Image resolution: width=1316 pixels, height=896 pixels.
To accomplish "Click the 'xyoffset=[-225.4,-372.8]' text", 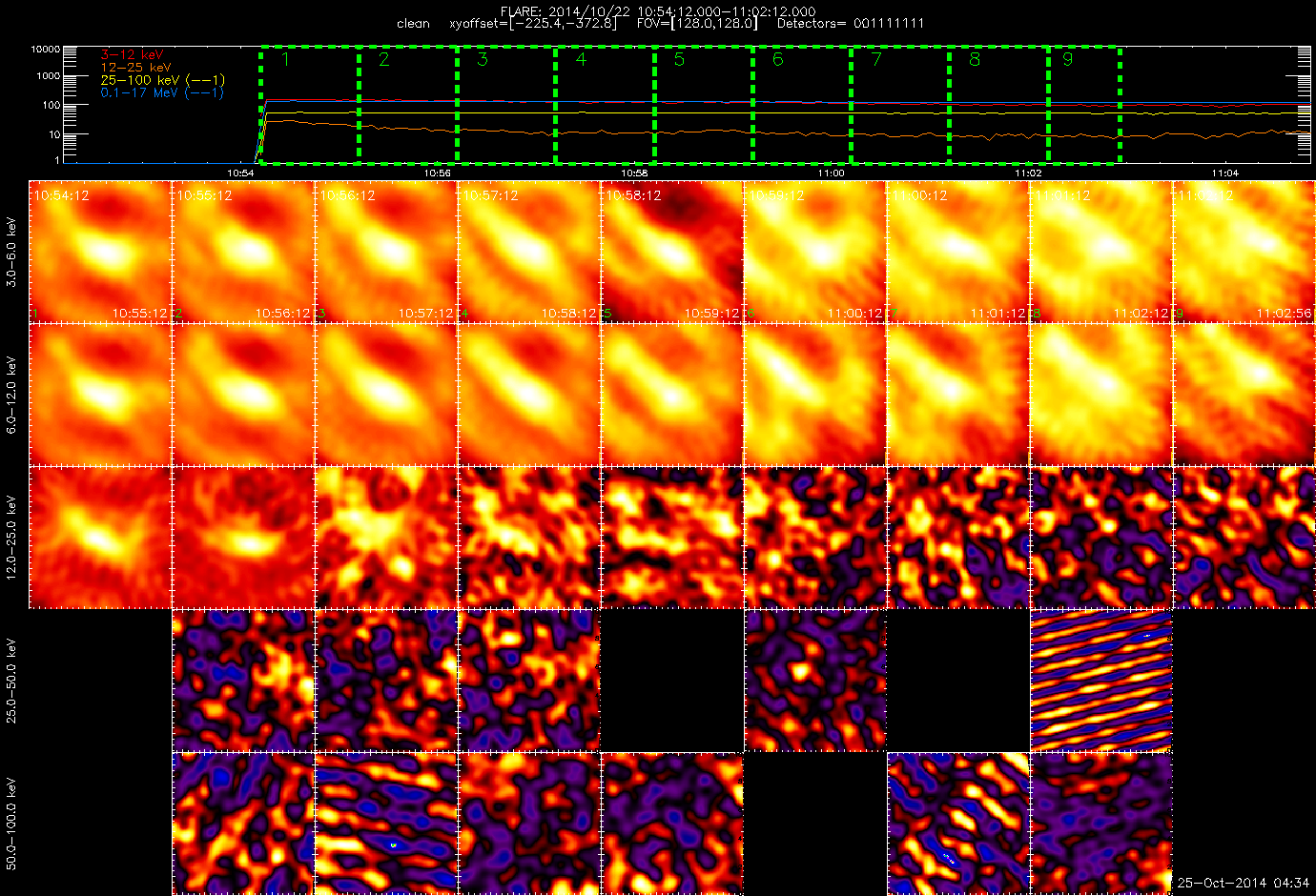I will coord(533,23).
